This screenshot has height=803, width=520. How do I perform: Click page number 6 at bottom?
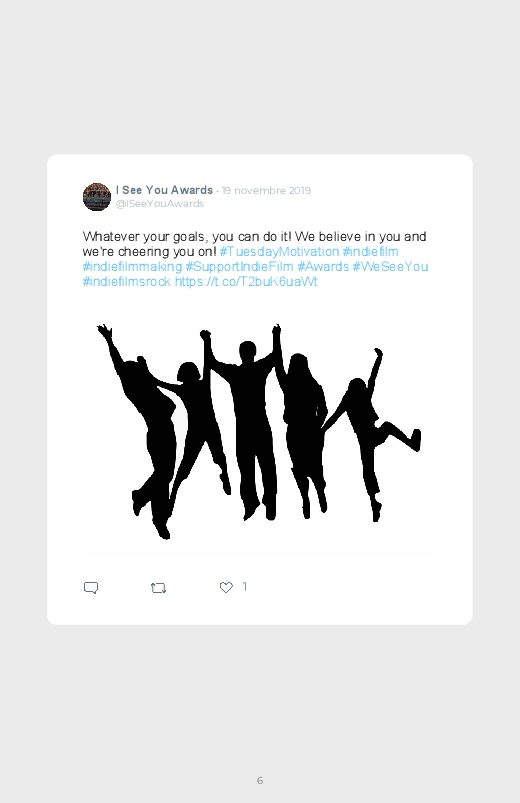pos(260,780)
